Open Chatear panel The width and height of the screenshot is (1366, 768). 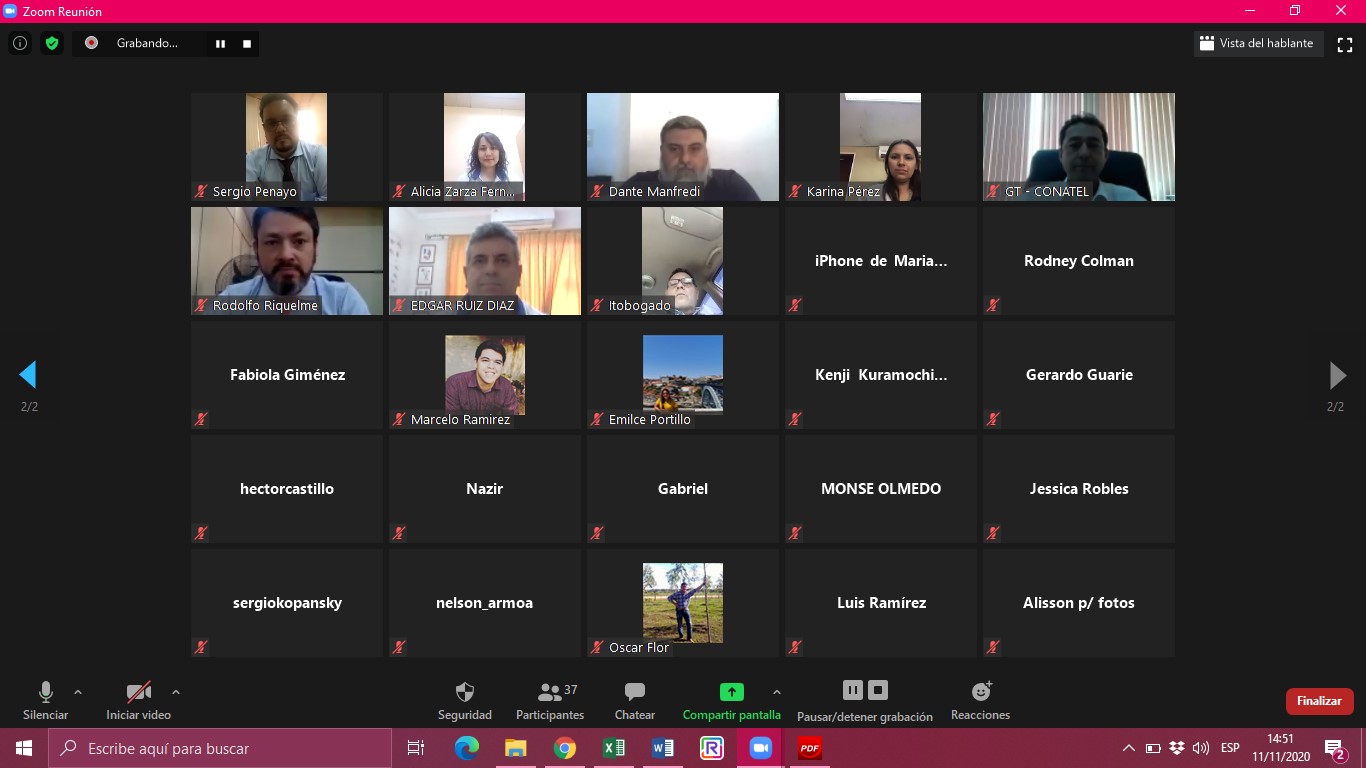click(x=635, y=701)
